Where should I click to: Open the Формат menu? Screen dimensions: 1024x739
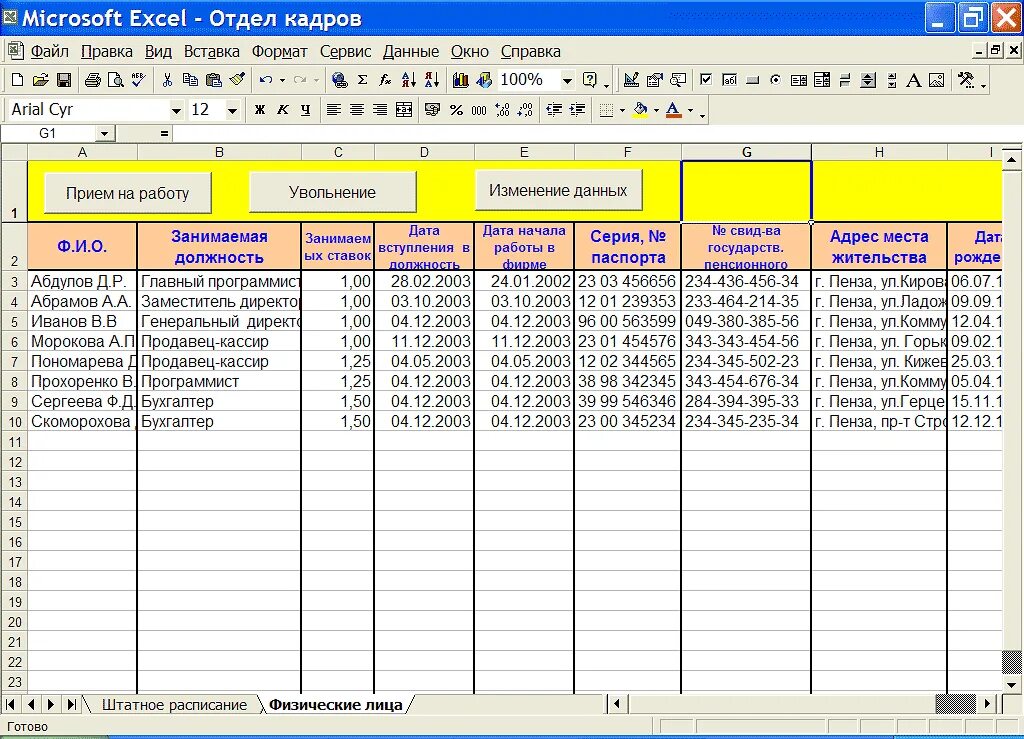pyautogui.click(x=280, y=52)
